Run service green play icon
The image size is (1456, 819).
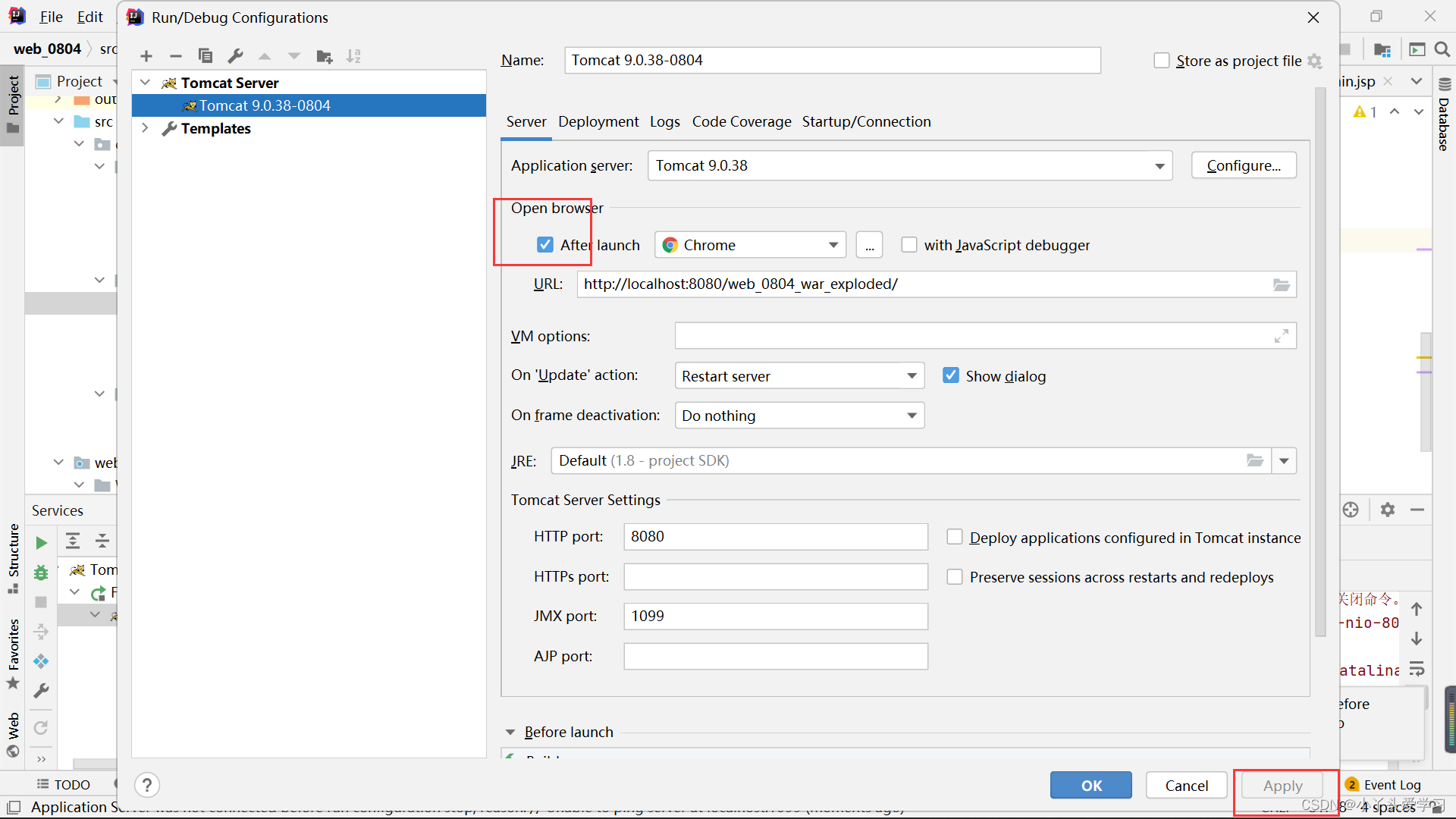[x=42, y=543]
